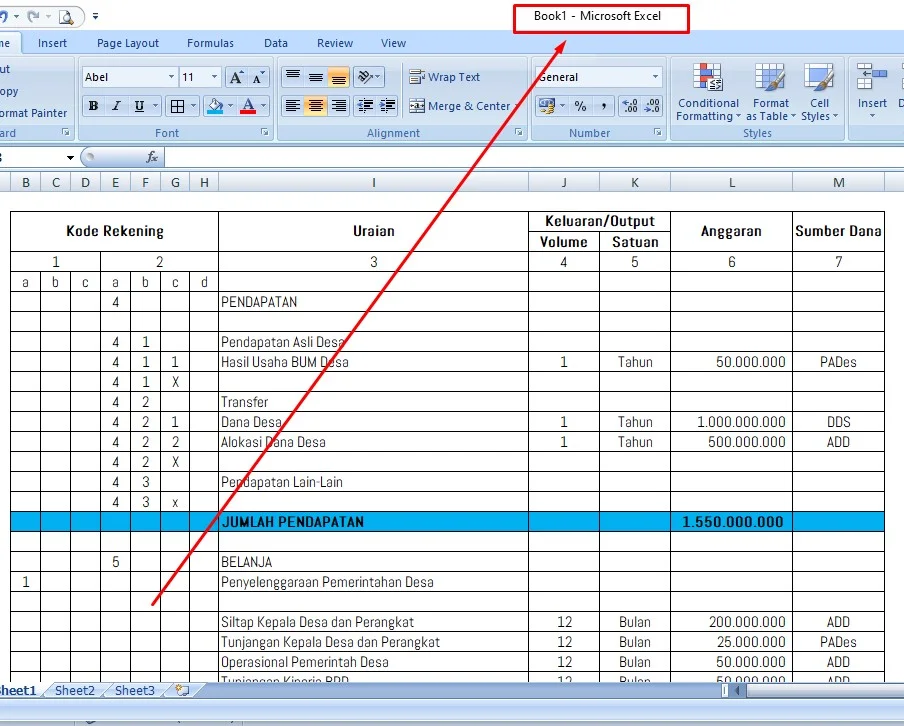Click the Increase Font Size icon
Image resolution: width=904 pixels, height=726 pixels.
click(236, 77)
